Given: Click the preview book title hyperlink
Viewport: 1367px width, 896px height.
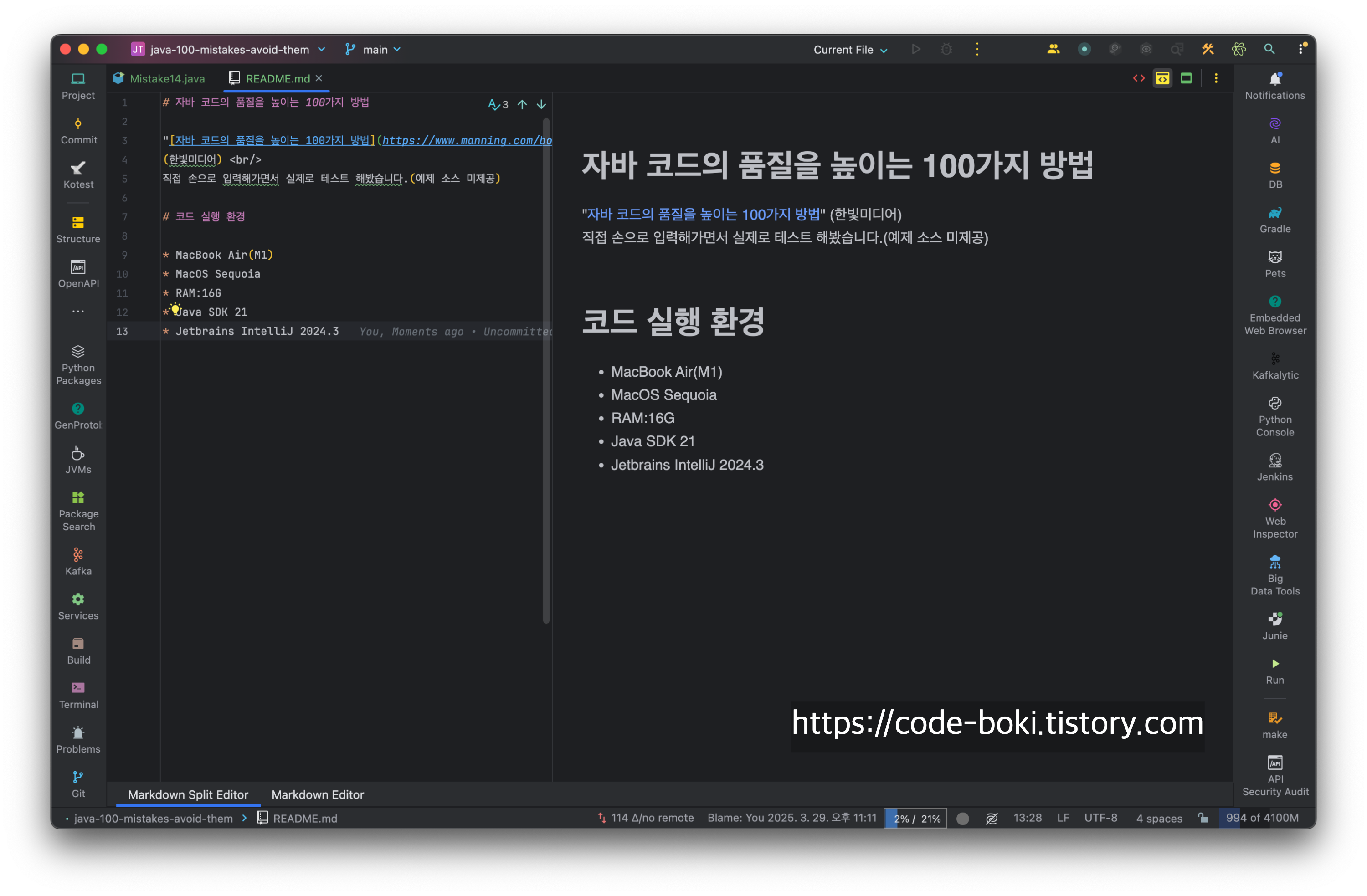Looking at the screenshot, I should coord(703,214).
